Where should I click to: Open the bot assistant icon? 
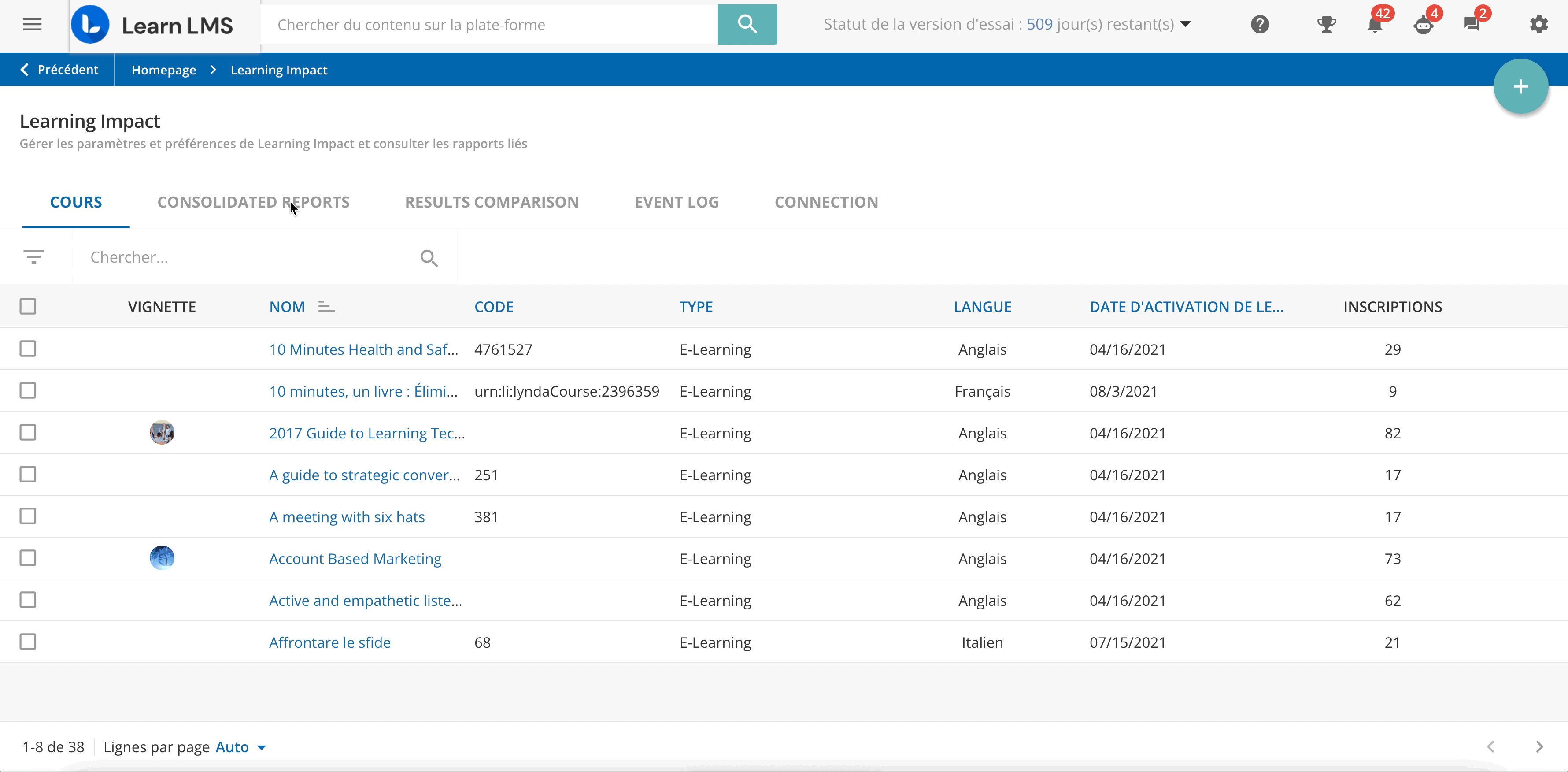[1423, 25]
